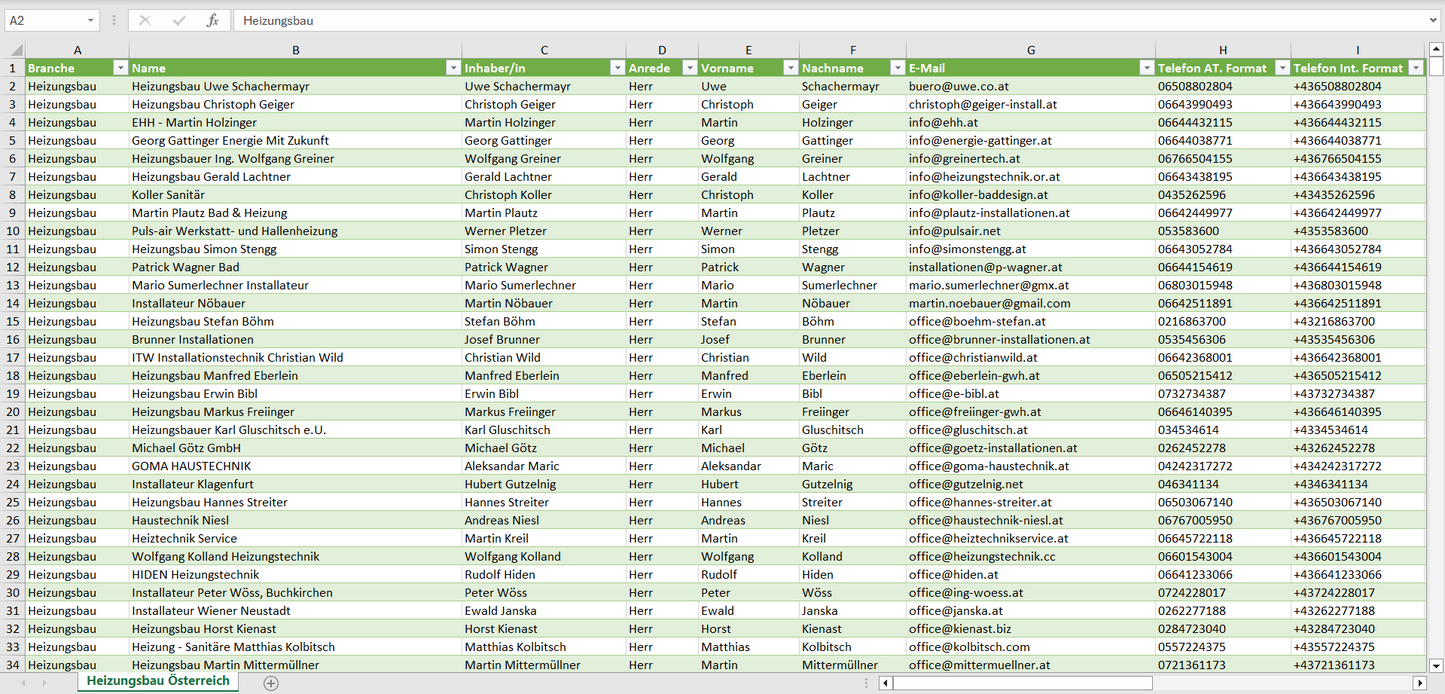Image resolution: width=1445 pixels, height=694 pixels.
Task: Click the Enter checkmark icon in formula bar
Action: click(179, 20)
